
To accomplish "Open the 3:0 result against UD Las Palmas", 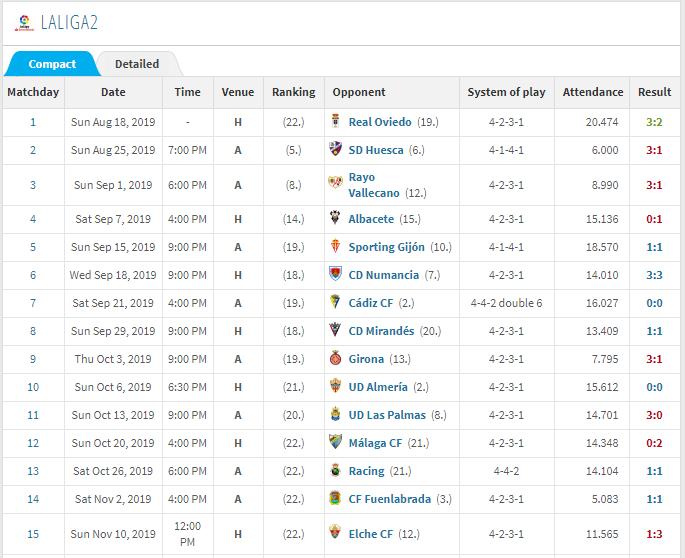I will click(654, 415).
